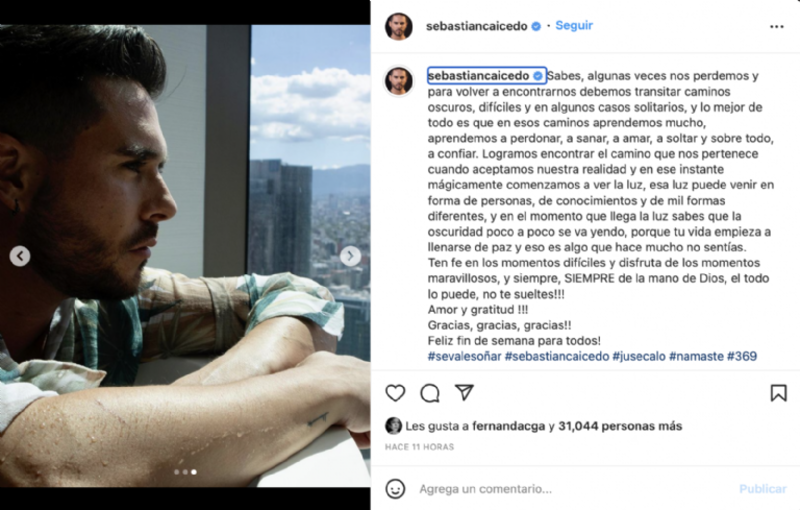The height and width of the screenshot is (510, 800).
Task: Like the post with heart icon
Action: pos(395,393)
